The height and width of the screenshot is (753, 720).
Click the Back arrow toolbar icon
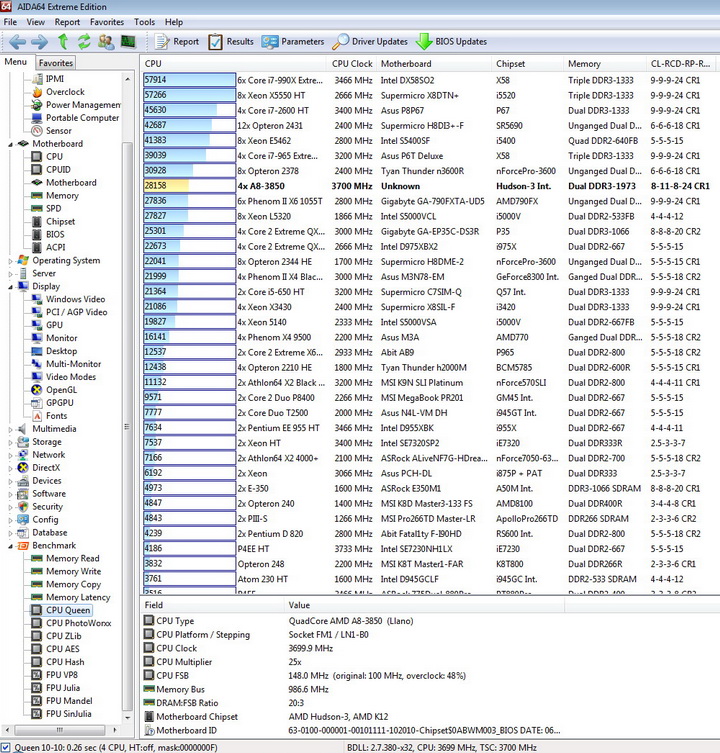click(x=17, y=42)
